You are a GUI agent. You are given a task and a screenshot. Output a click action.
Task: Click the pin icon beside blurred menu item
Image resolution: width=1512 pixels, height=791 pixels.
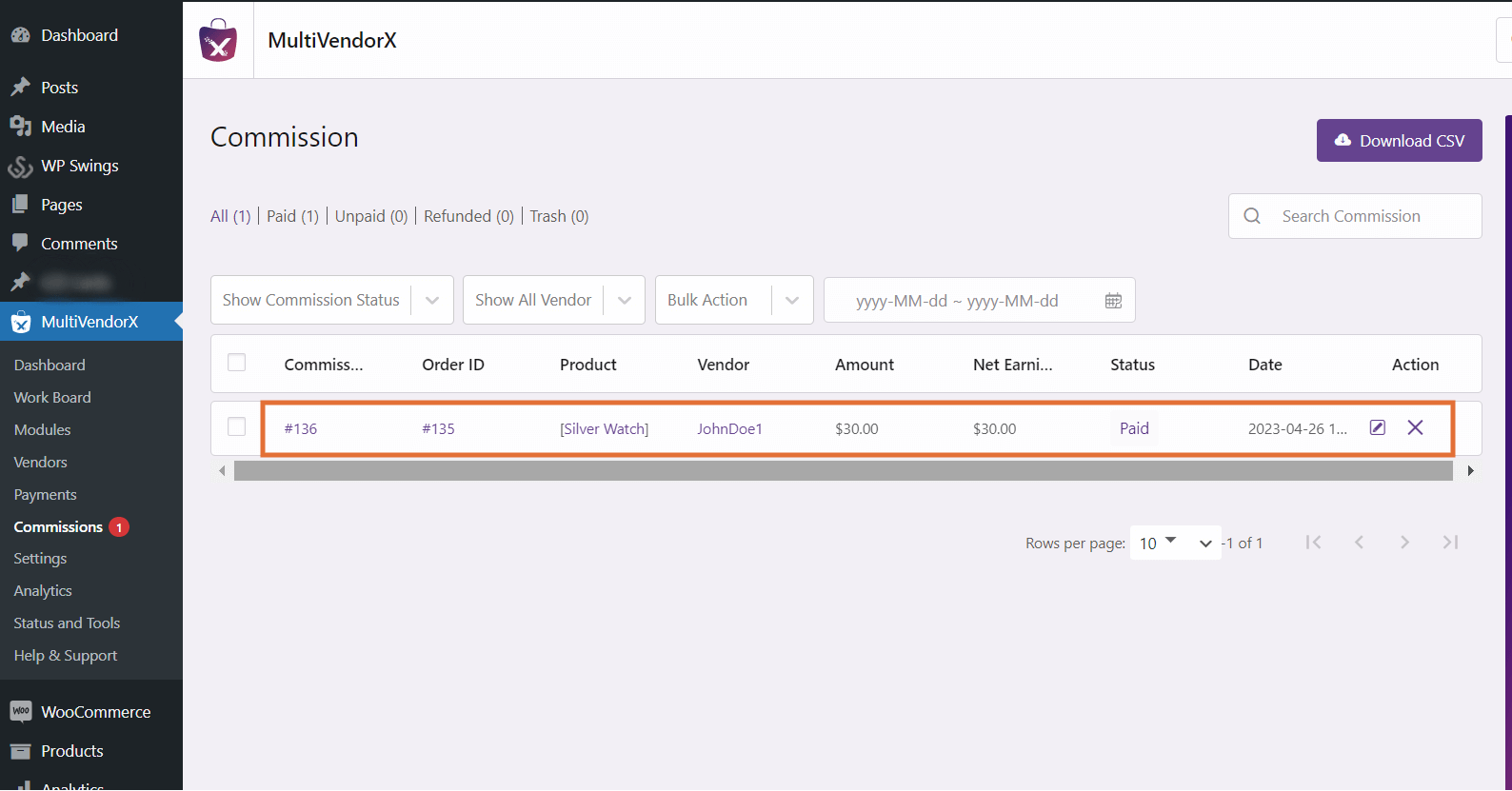[21, 283]
